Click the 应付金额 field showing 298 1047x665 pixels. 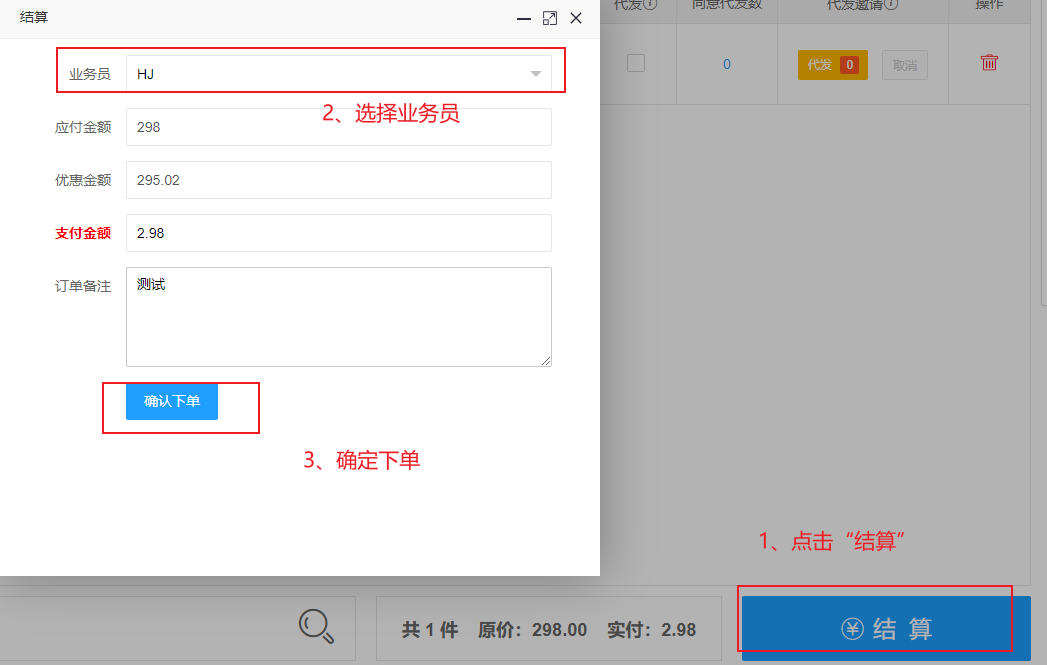pos(339,127)
